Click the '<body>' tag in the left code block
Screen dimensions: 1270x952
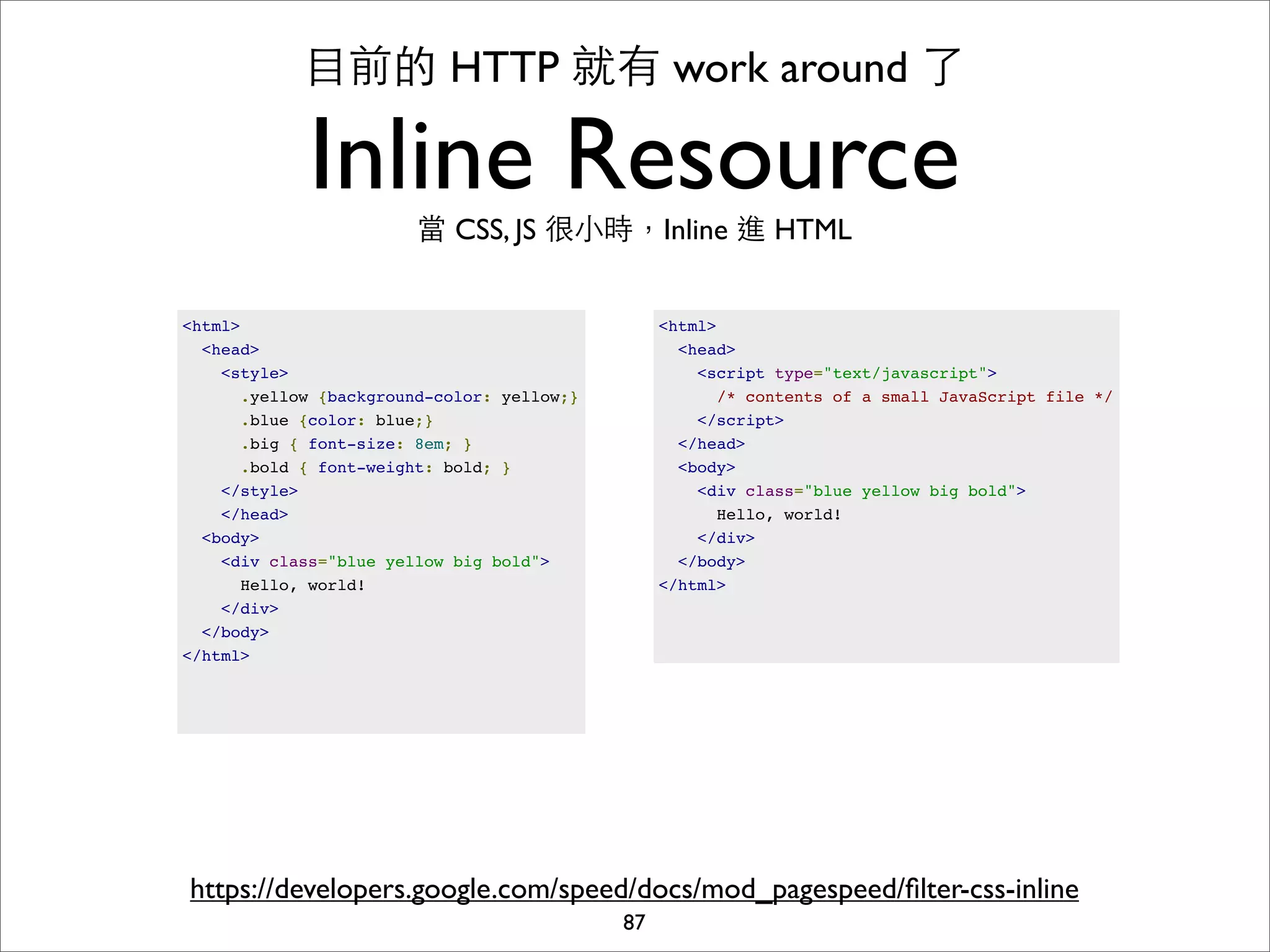pyautogui.click(x=230, y=539)
